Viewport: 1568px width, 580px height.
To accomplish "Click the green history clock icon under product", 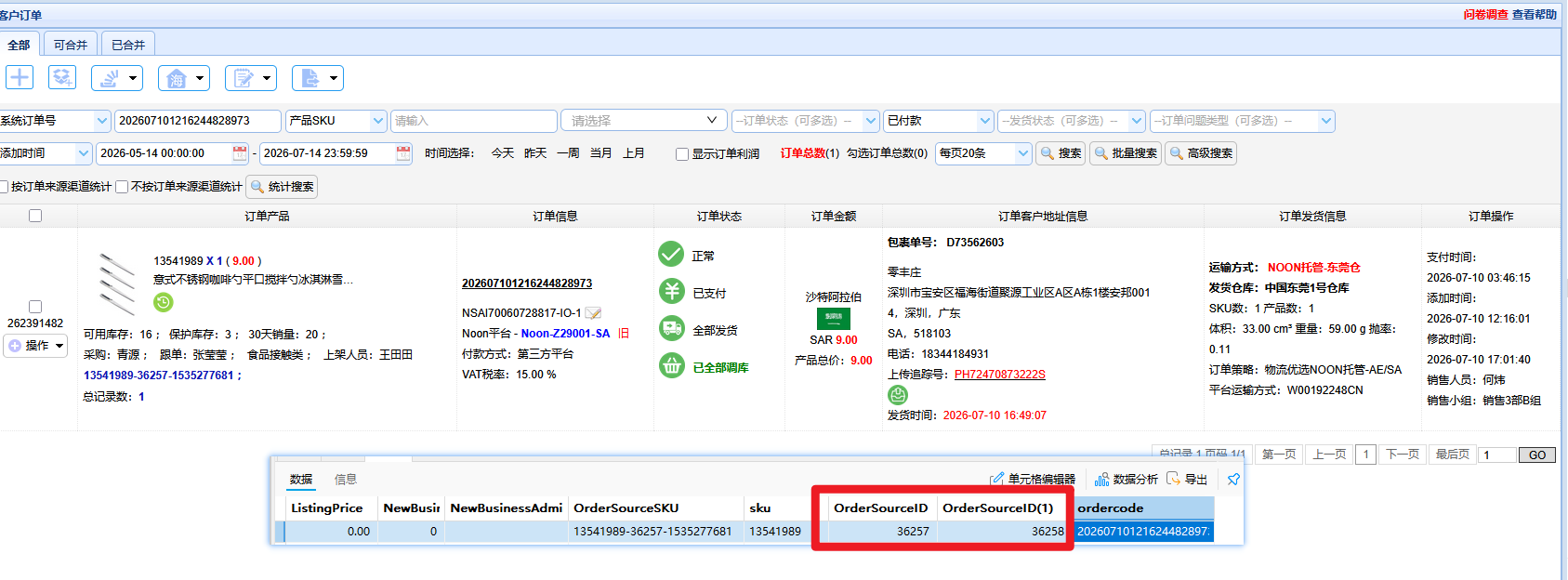I will pyautogui.click(x=164, y=302).
